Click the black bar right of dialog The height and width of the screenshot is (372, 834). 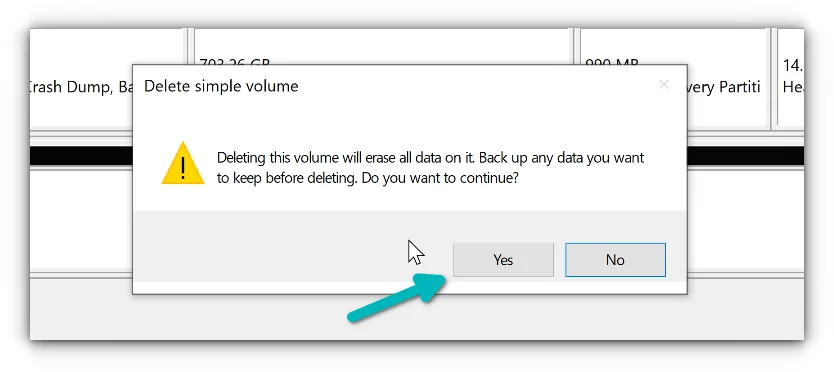coord(746,156)
